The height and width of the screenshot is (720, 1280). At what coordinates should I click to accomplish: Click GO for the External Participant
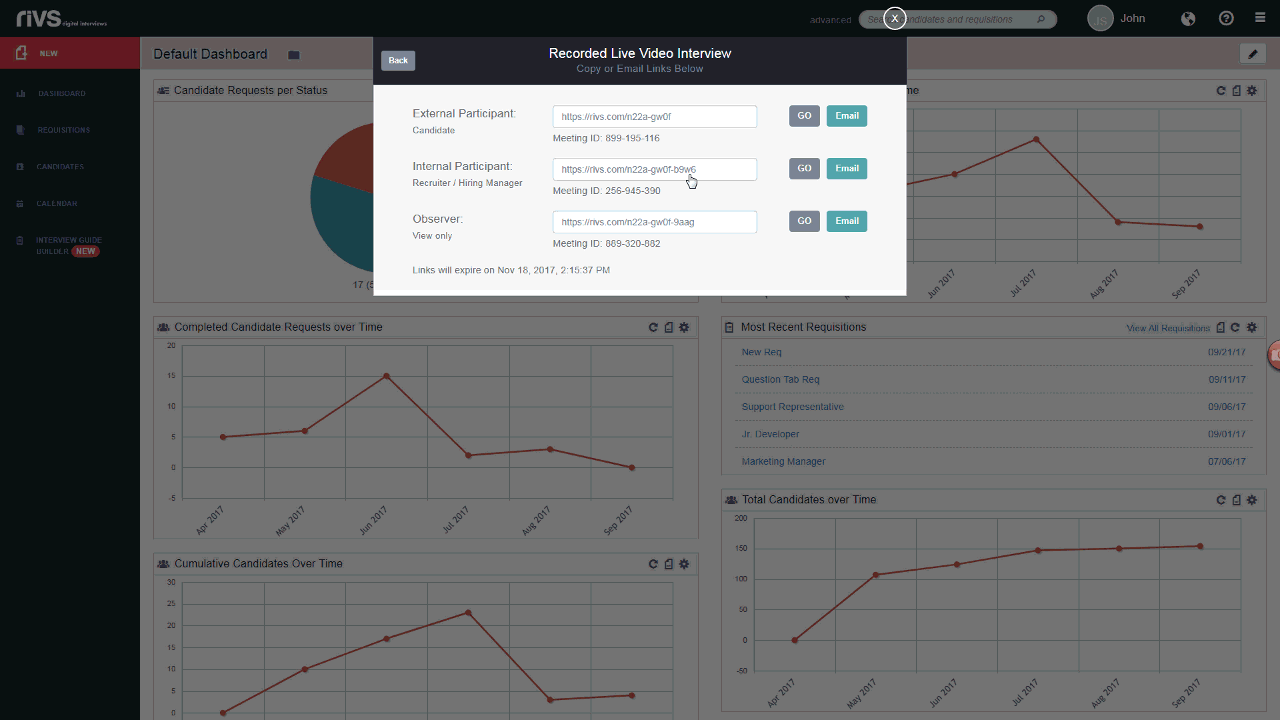click(x=804, y=116)
